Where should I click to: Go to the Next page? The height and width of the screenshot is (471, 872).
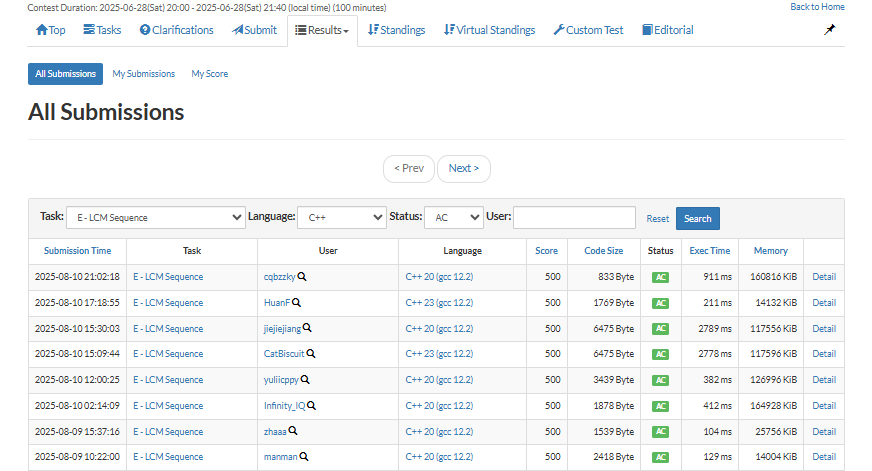tap(464, 168)
